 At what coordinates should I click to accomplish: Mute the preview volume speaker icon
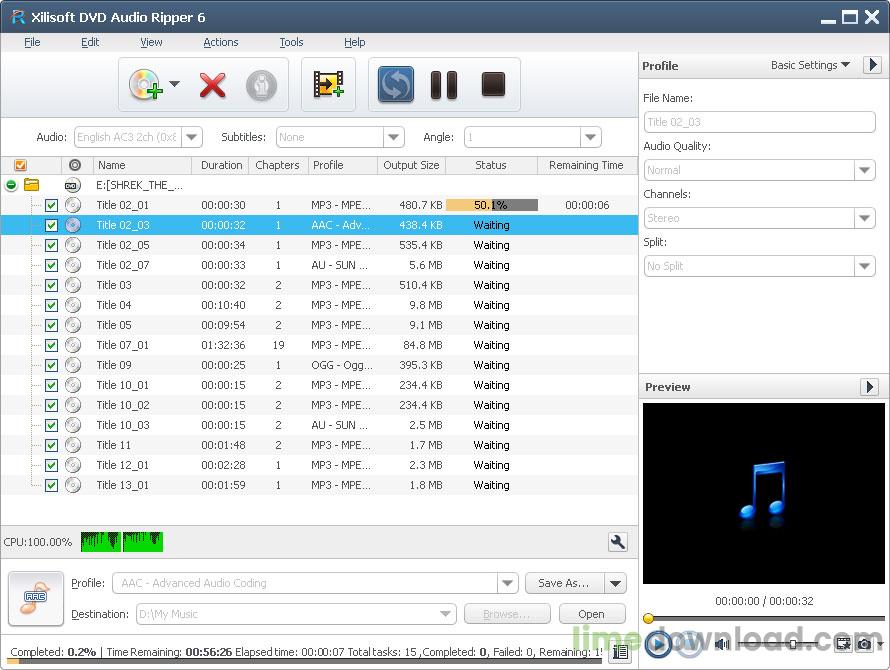tap(721, 644)
